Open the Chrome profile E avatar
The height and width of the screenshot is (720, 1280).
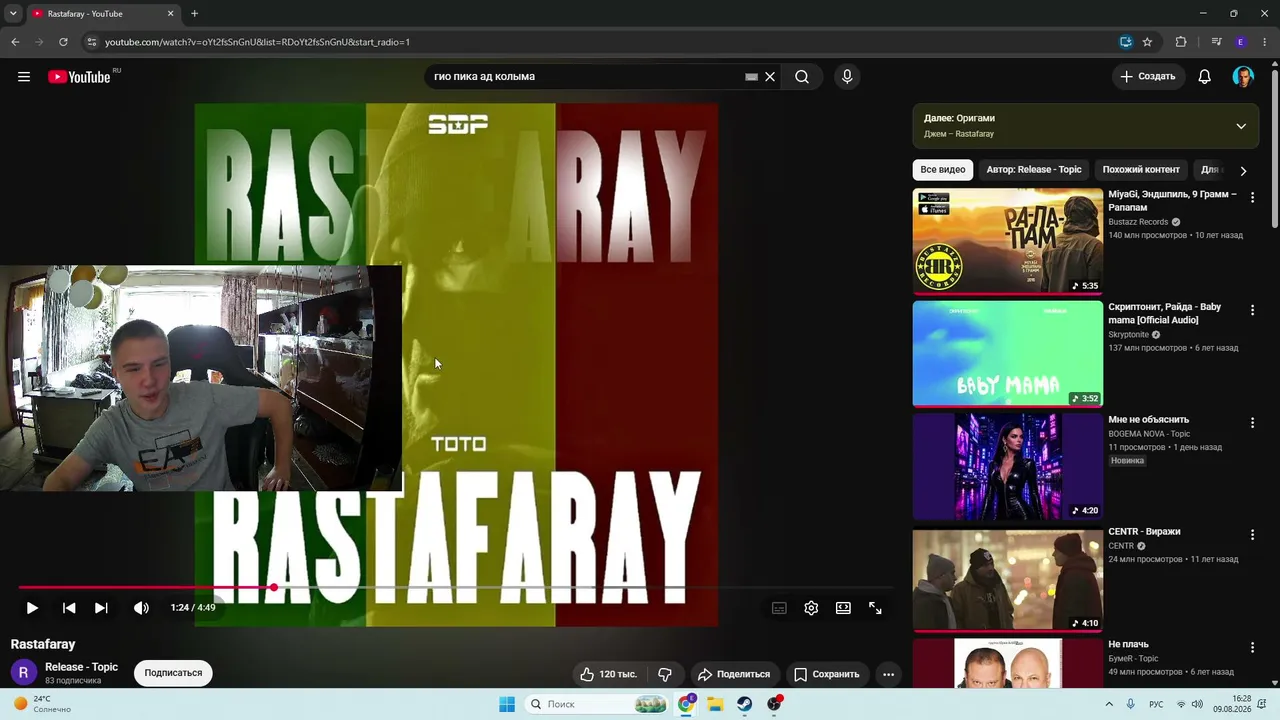click(x=1241, y=42)
